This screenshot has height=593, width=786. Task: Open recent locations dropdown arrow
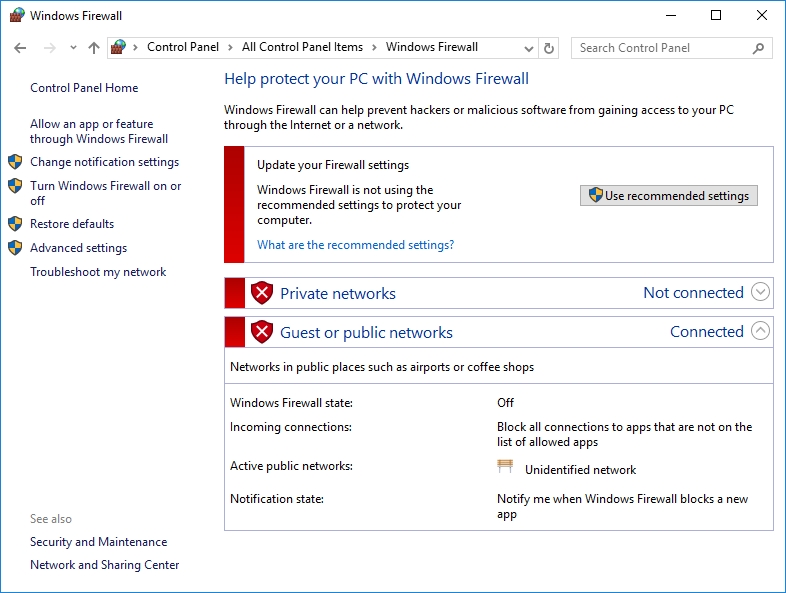pyautogui.click(x=73, y=48)
